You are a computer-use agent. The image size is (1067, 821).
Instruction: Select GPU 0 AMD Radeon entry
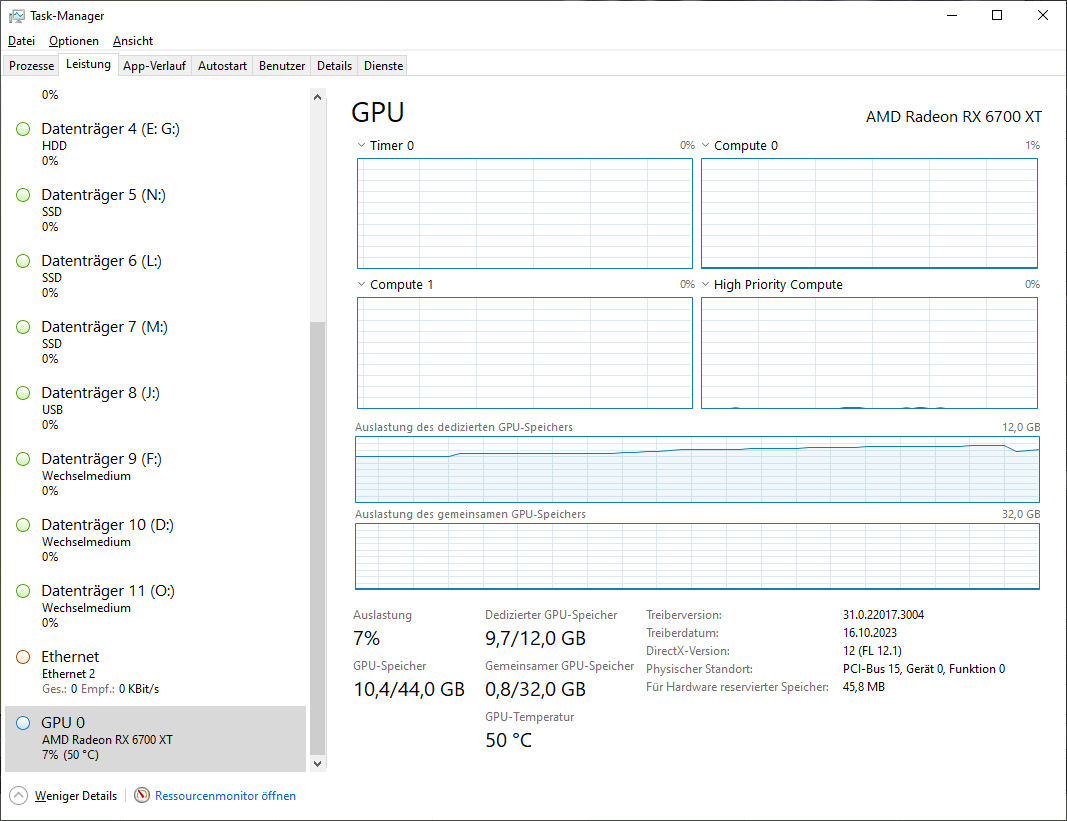point(156,739)
